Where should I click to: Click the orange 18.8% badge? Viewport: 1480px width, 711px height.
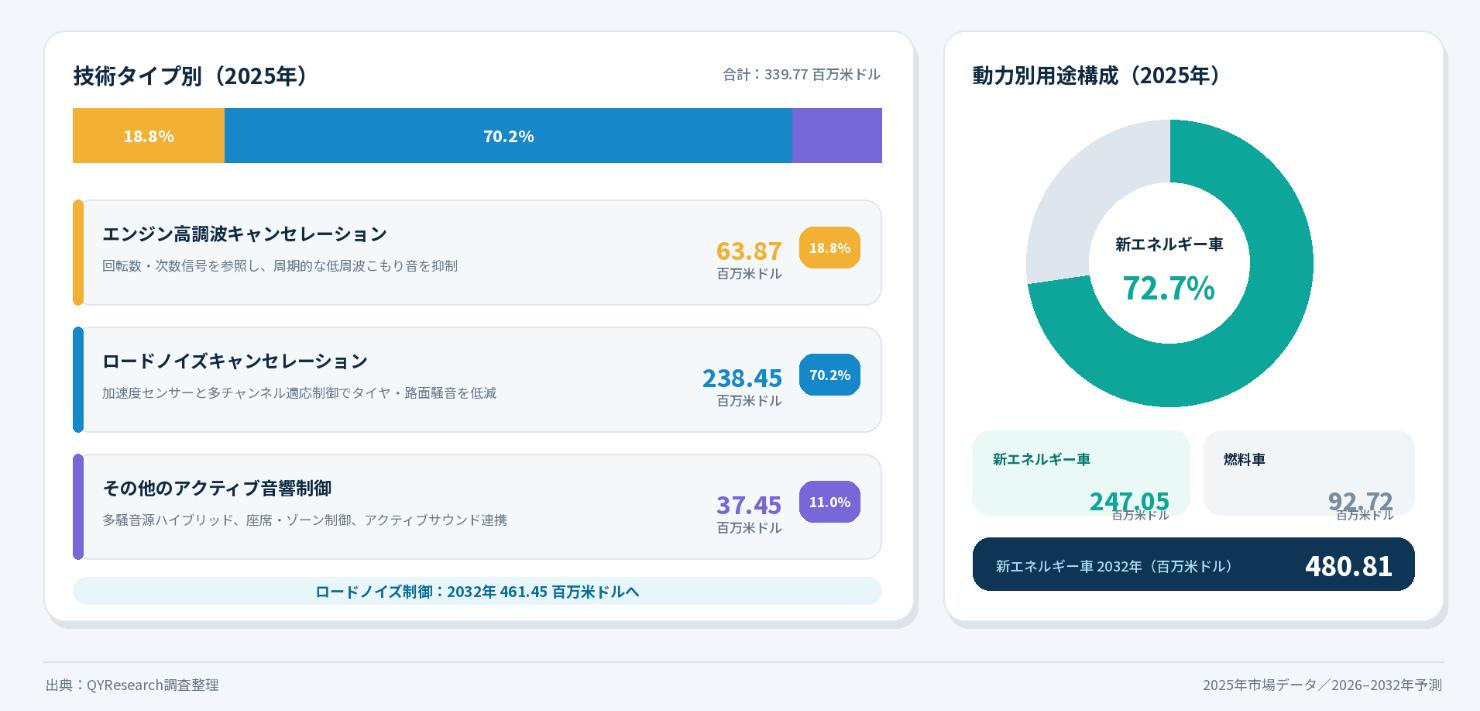point(830,248)
